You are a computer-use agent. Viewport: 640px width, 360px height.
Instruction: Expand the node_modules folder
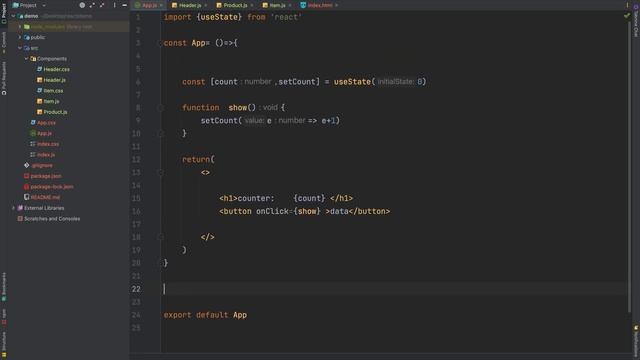[20, 27]
